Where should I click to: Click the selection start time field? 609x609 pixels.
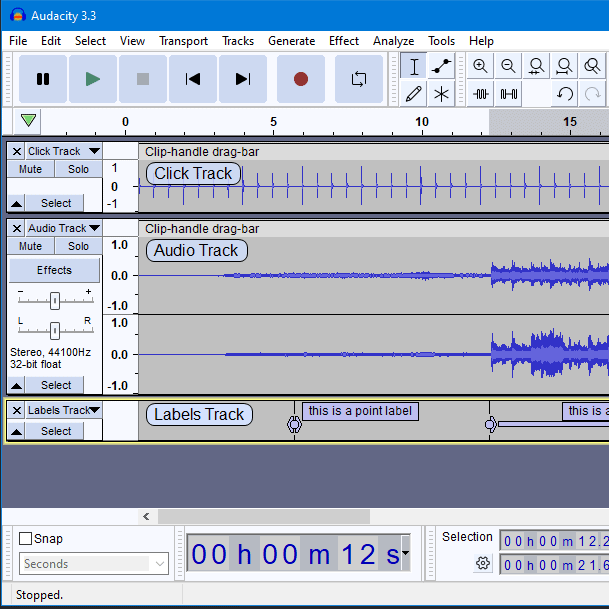point(554,541)
